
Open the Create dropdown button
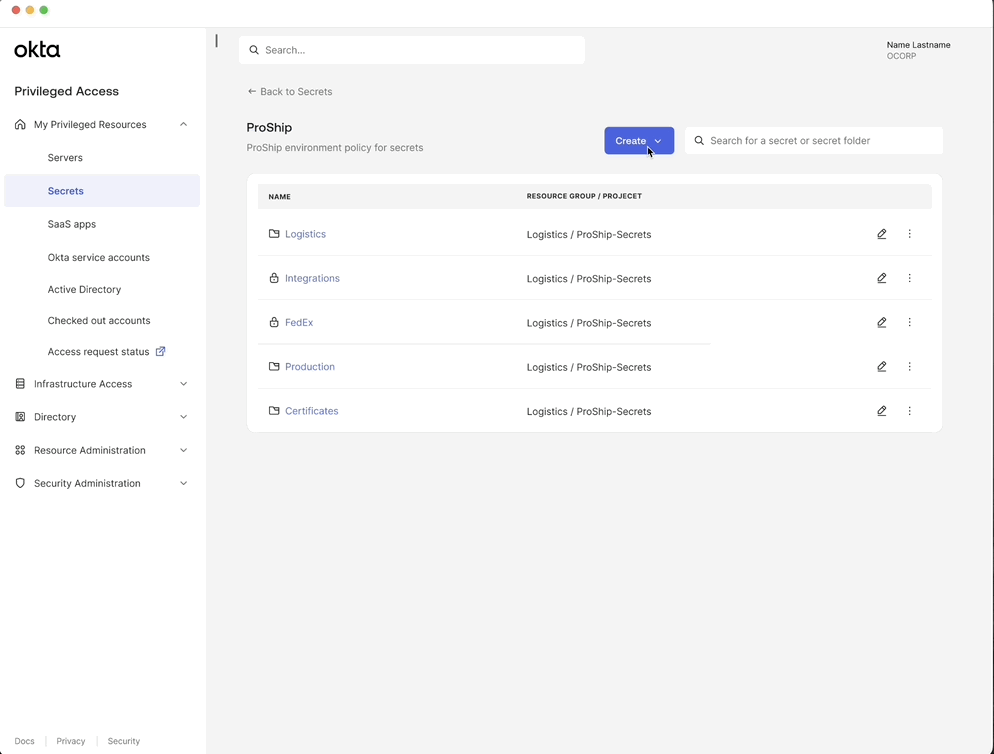639,141
